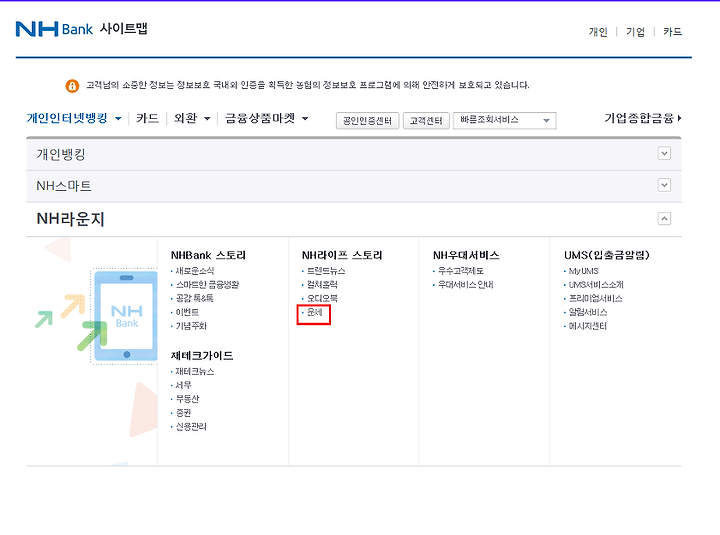720x535 pixels.
Task: Click the UMS(입출금알림) heading
Action: (607, 255)
